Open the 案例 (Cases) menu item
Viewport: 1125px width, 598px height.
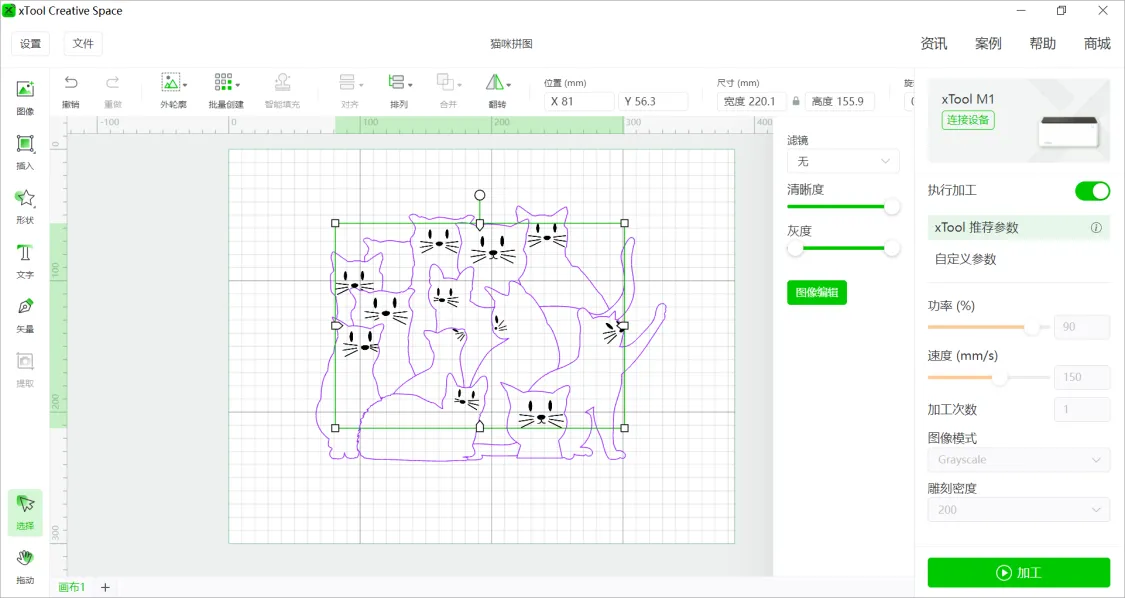(988, 44)
